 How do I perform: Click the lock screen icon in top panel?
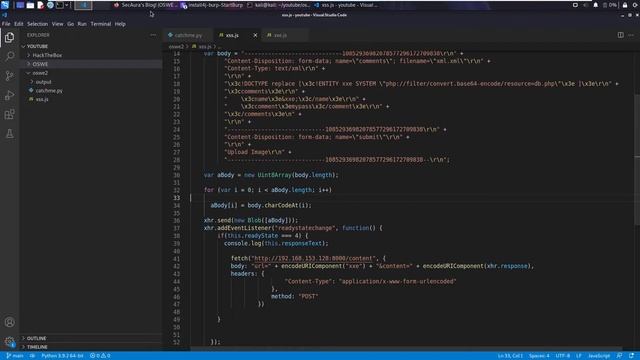point(625,5)
